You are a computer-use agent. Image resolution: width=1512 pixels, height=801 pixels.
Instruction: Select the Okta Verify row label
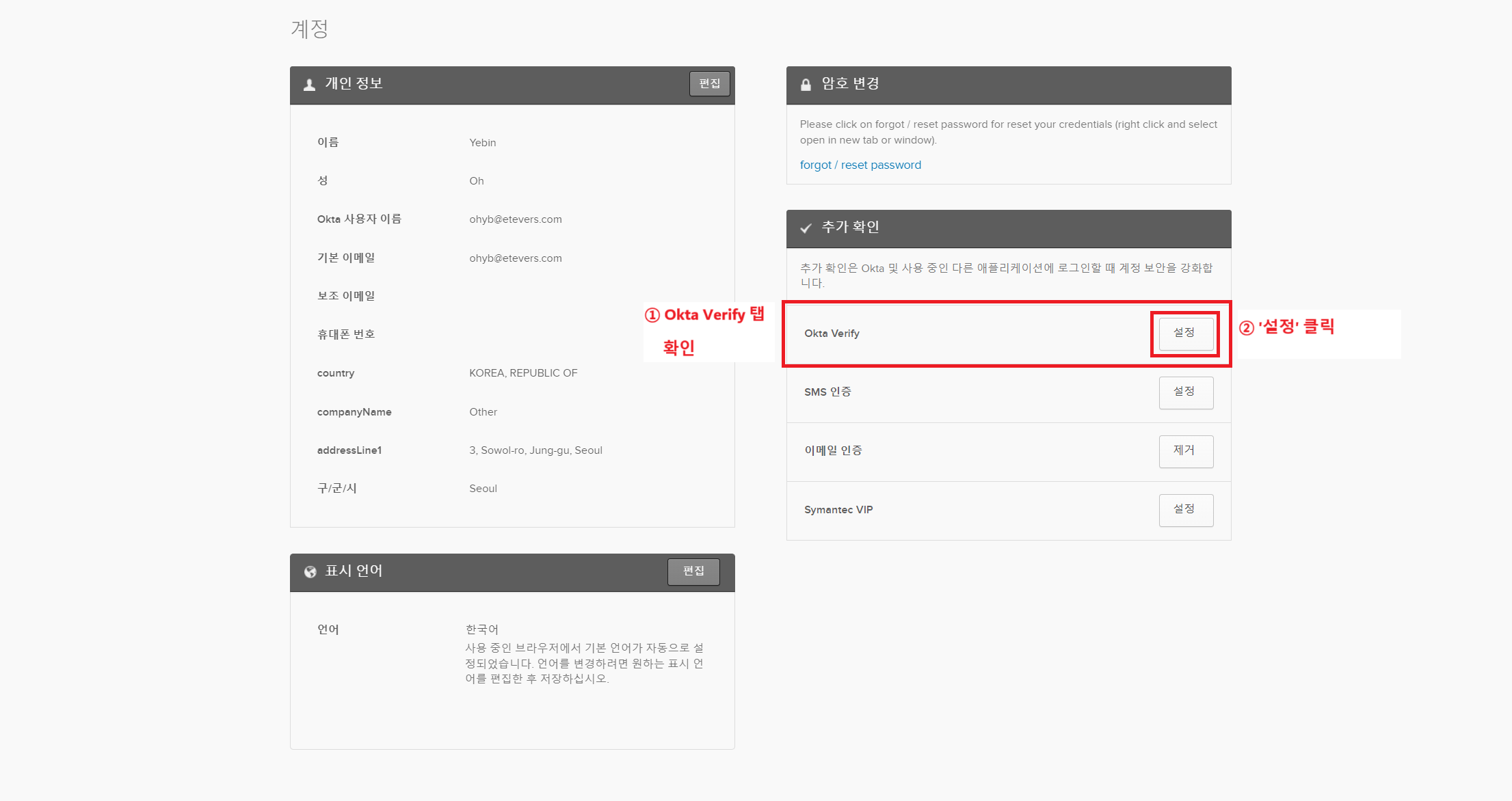(x=832, y=334)
